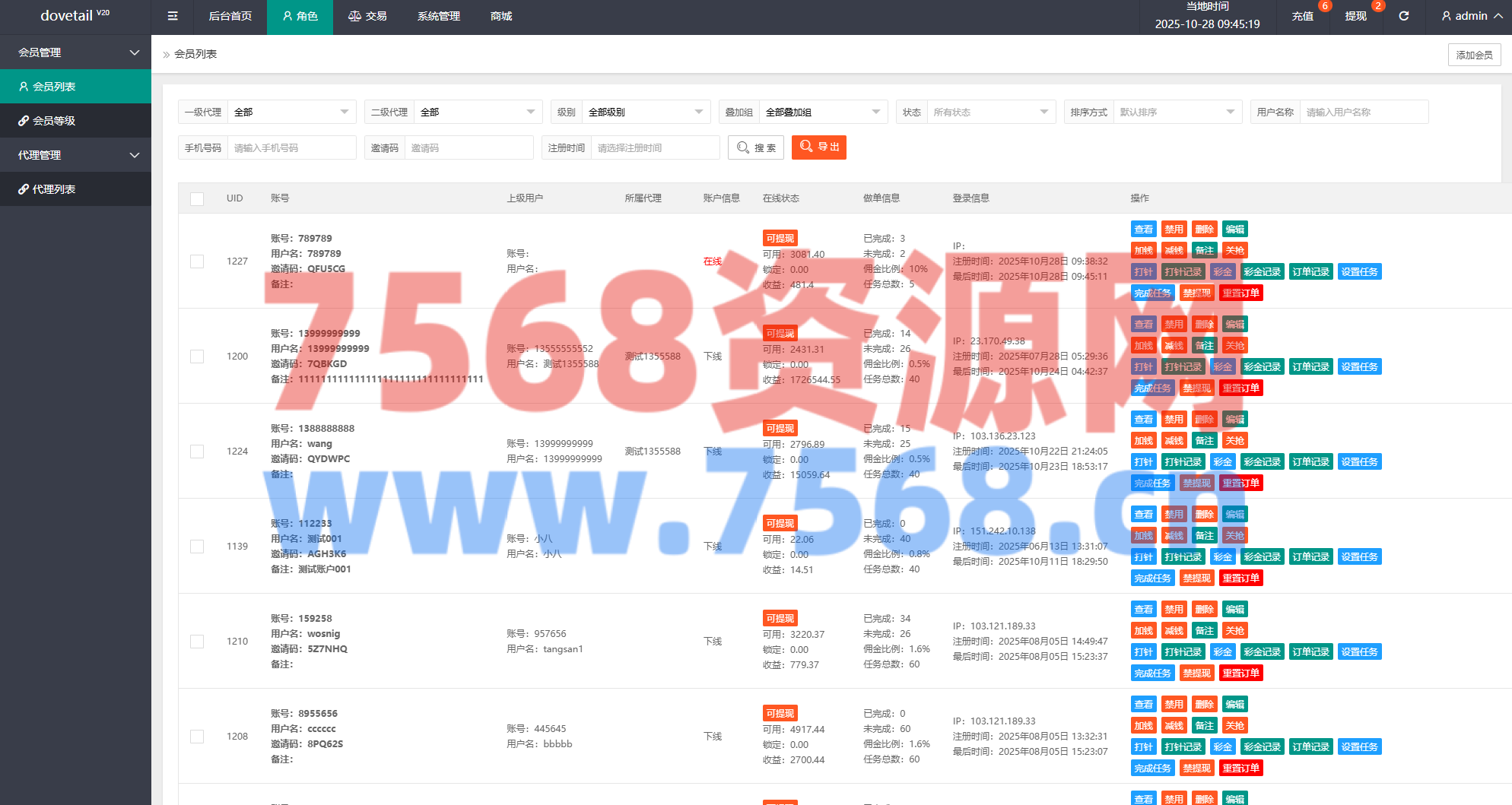Open the 充值 recharge notifications badge
1512x805 pixels.
coord(1303,16)
